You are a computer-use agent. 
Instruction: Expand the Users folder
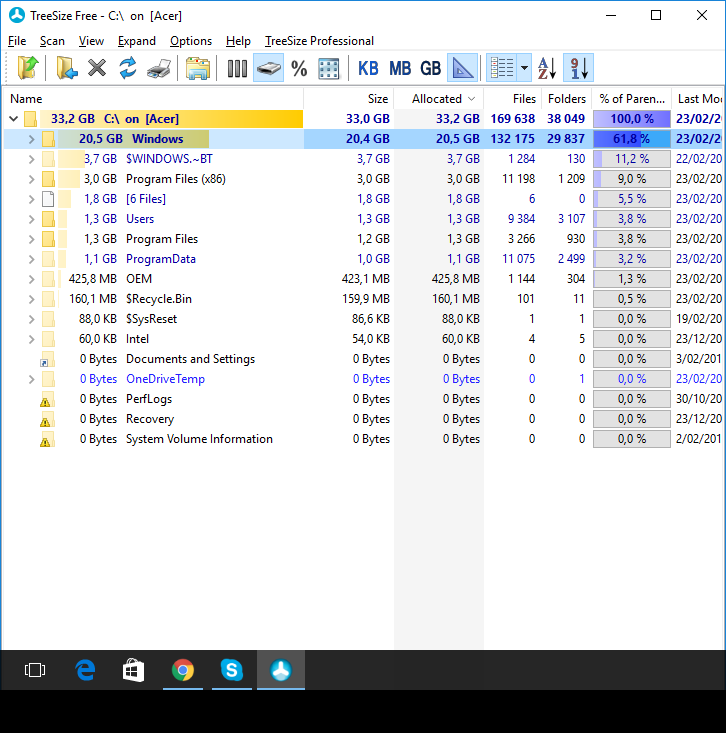[x=31, y=219]
